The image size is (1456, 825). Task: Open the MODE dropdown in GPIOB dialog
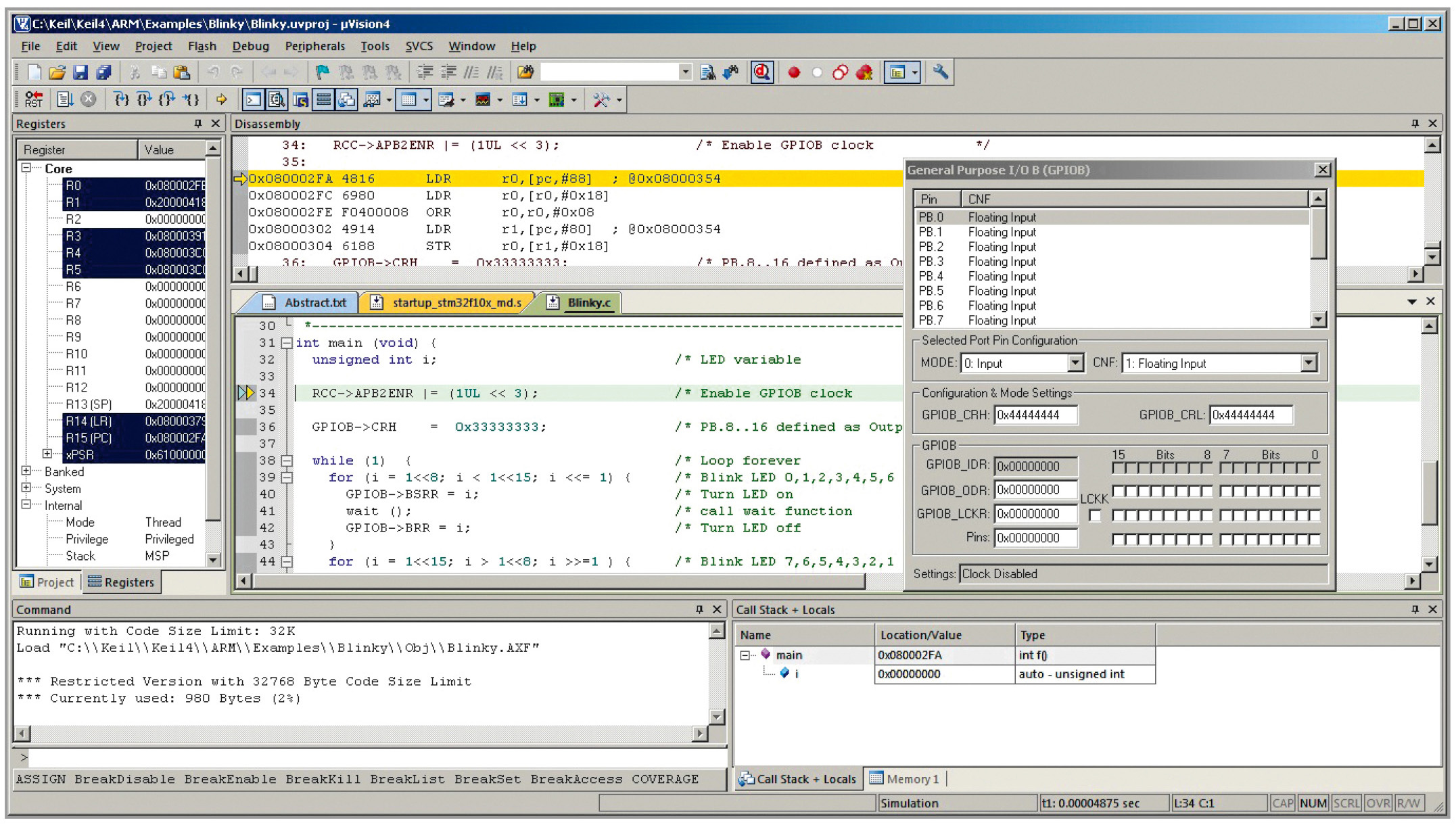point(1075,364)
